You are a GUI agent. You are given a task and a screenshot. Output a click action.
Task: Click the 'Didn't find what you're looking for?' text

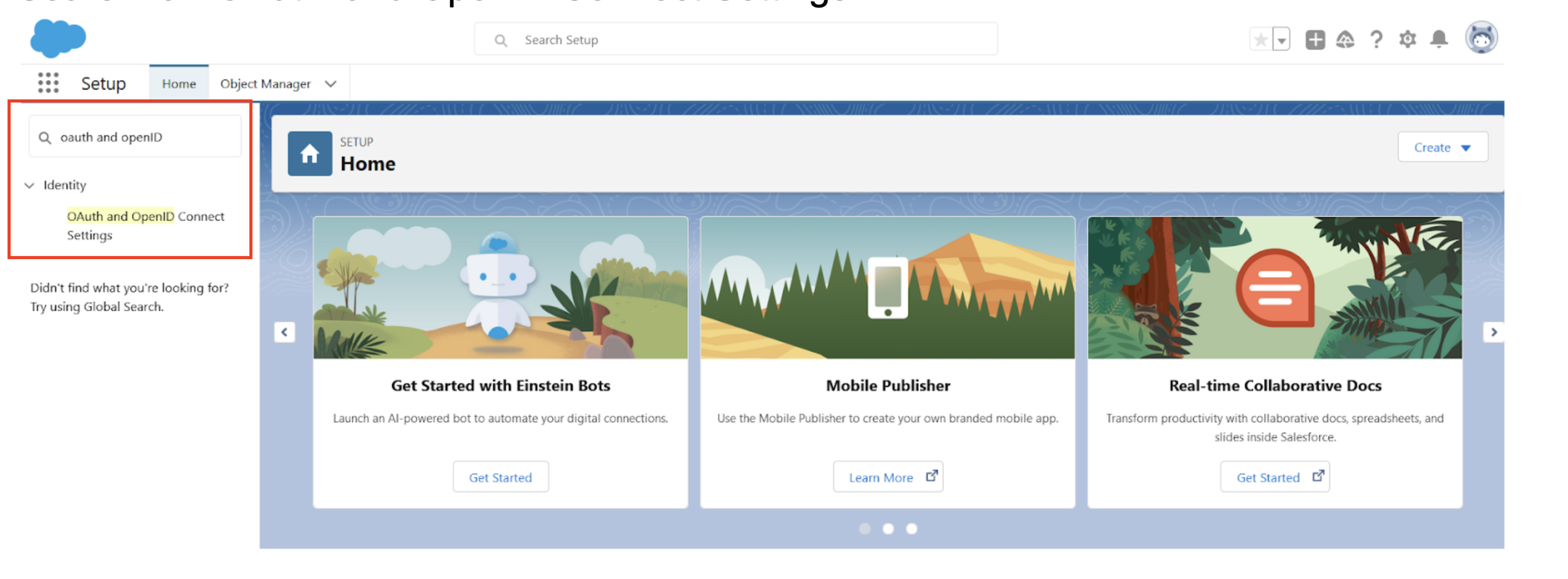(129, 288)
